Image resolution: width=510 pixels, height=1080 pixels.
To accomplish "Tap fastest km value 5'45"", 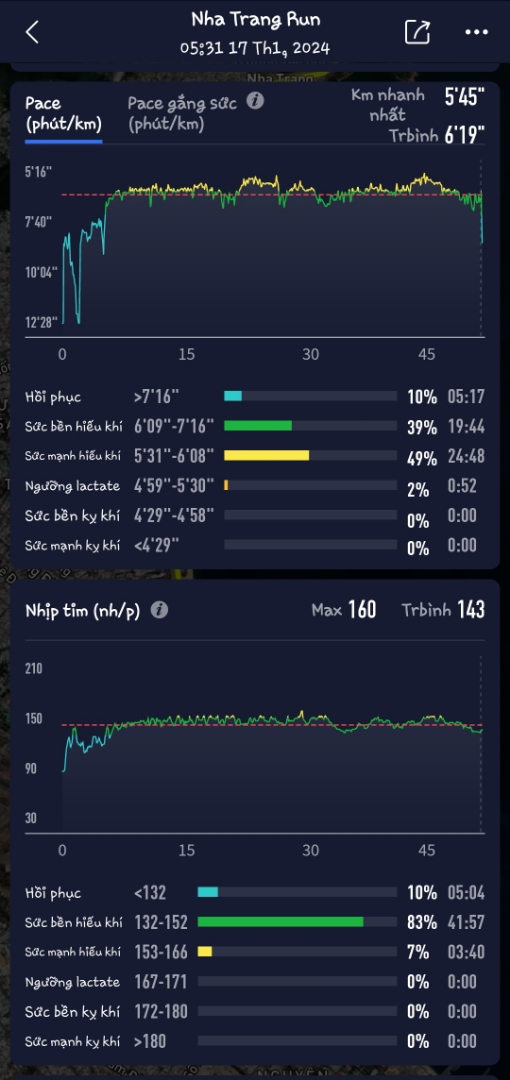I will click(465, 96).
